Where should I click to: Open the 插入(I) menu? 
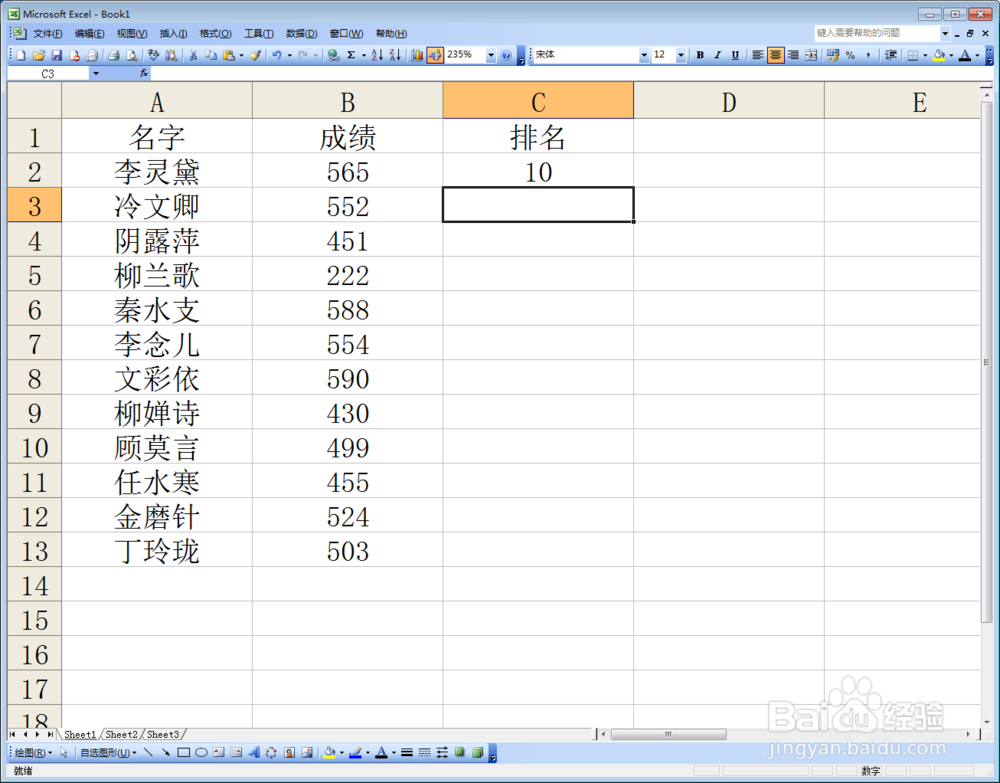(173, 34)
